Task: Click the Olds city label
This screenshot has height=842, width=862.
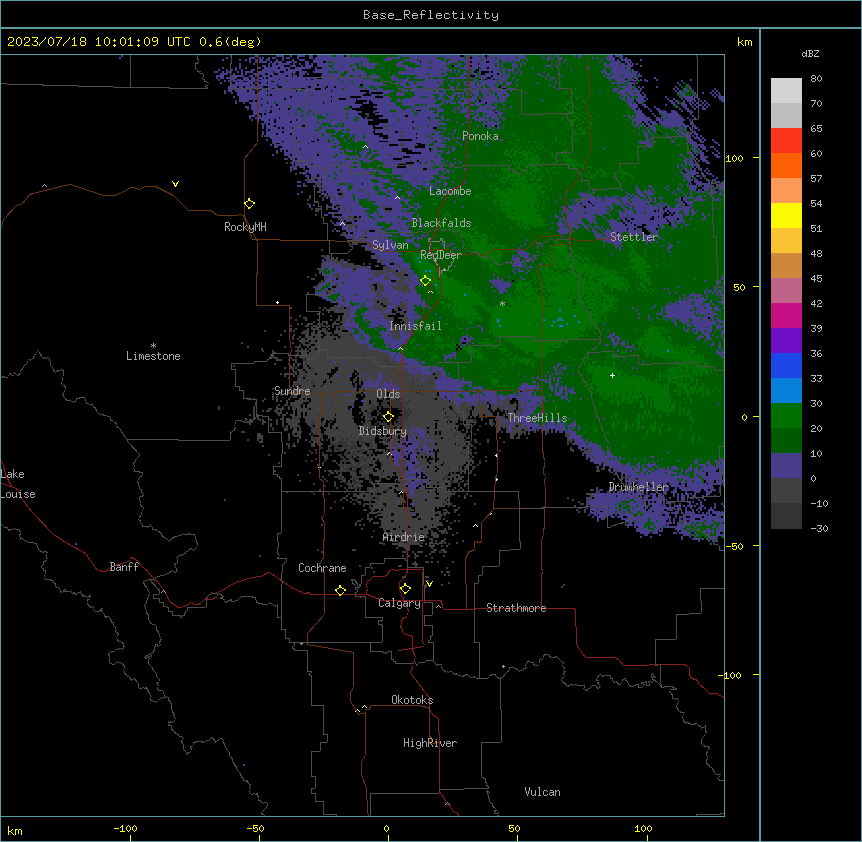Action: pyautogui.click(x=388, y=394)
